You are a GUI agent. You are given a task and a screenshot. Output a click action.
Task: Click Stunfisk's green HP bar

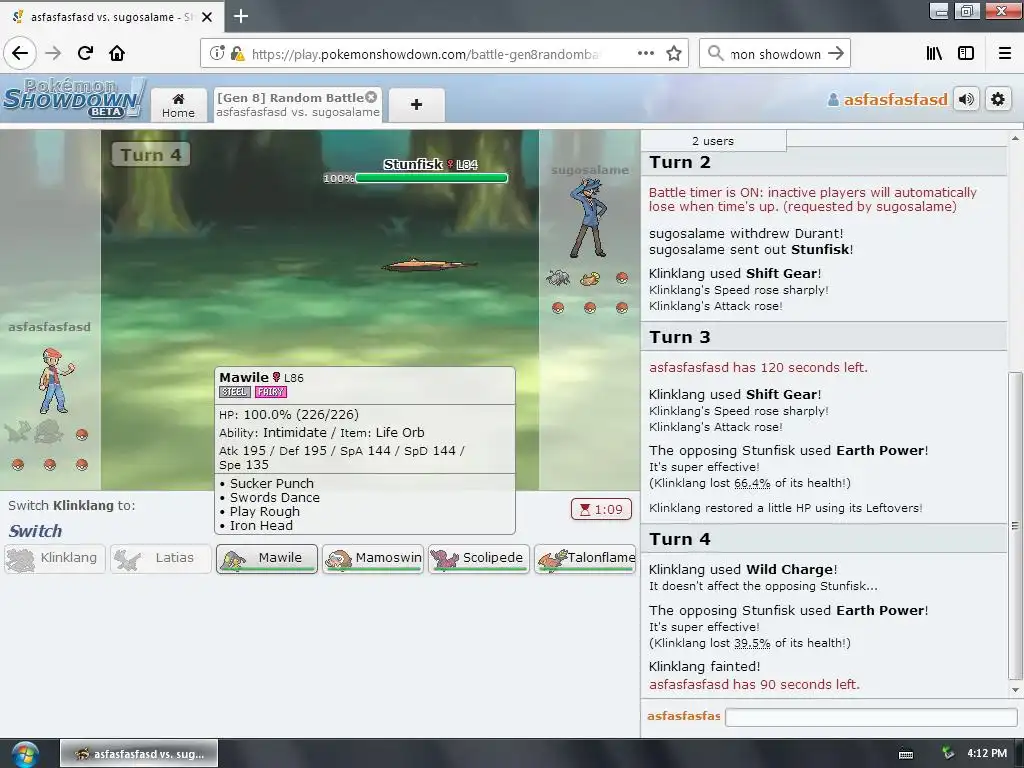pyautogui.click(x=431, y=178)
